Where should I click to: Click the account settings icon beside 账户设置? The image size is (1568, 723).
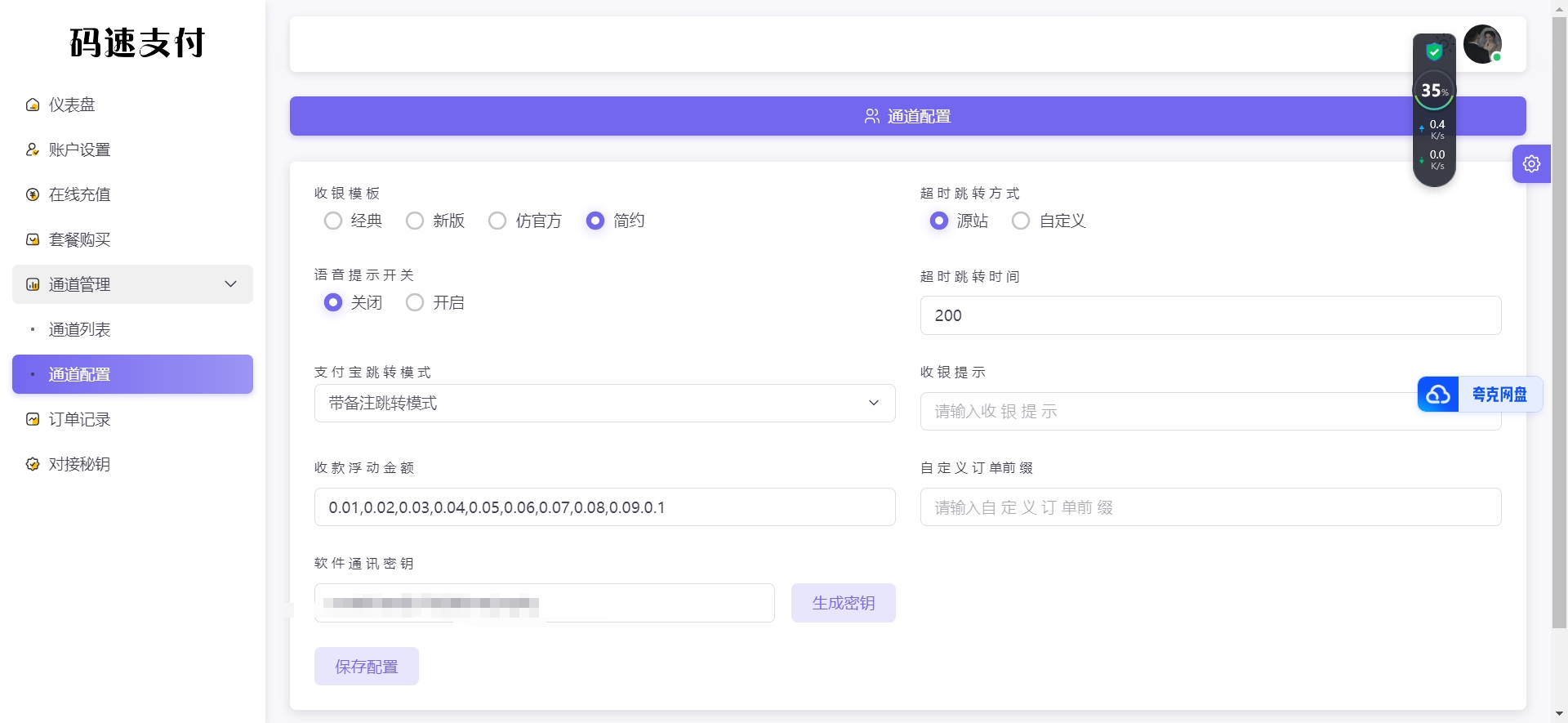[x=33, y=150]
